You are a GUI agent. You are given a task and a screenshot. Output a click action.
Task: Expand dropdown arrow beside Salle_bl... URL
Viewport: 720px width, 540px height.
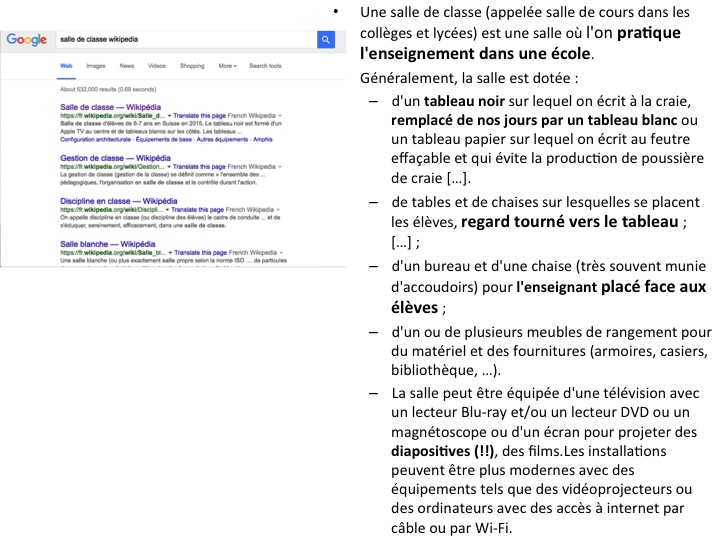point(170,253)
